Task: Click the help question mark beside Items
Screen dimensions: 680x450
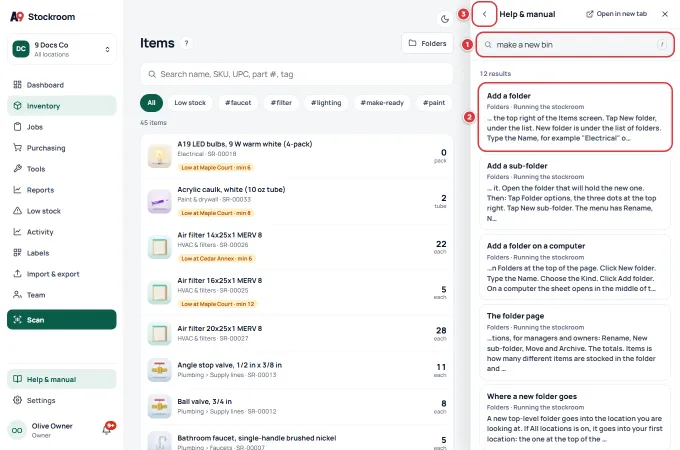Action: click(186, 43)
